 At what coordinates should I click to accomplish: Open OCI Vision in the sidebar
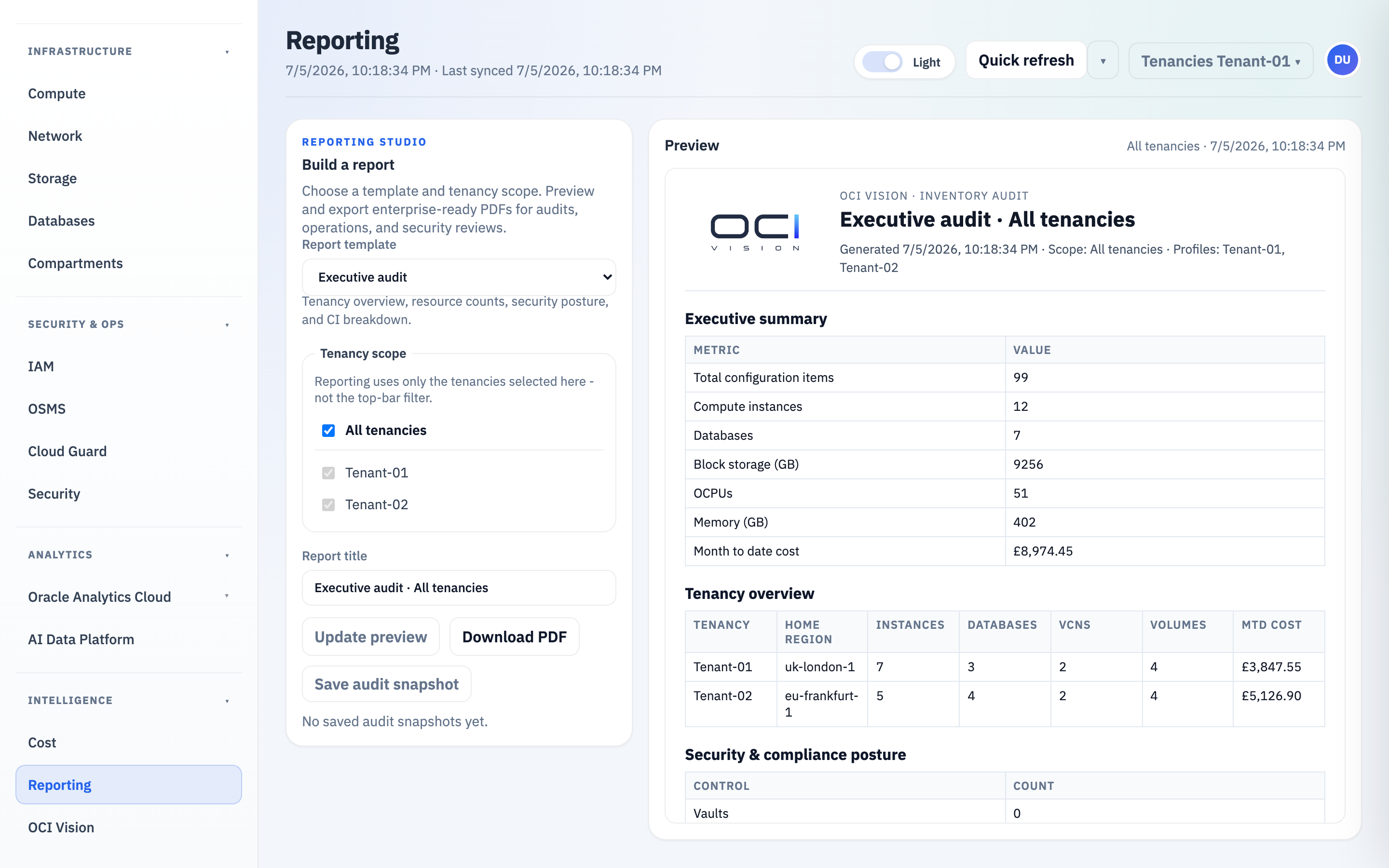pyautogui.click(x=129, y=827)
